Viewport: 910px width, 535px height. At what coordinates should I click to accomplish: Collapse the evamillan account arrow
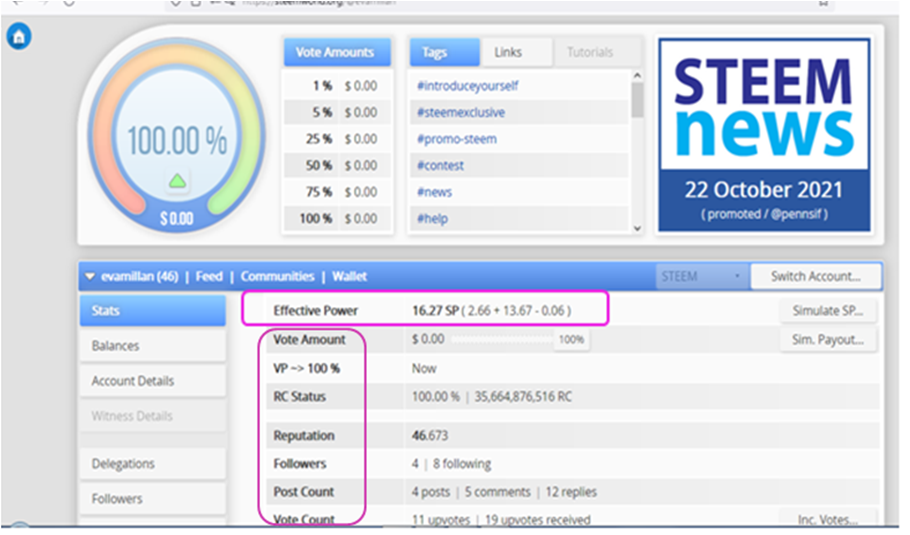(x=90, y=276)
